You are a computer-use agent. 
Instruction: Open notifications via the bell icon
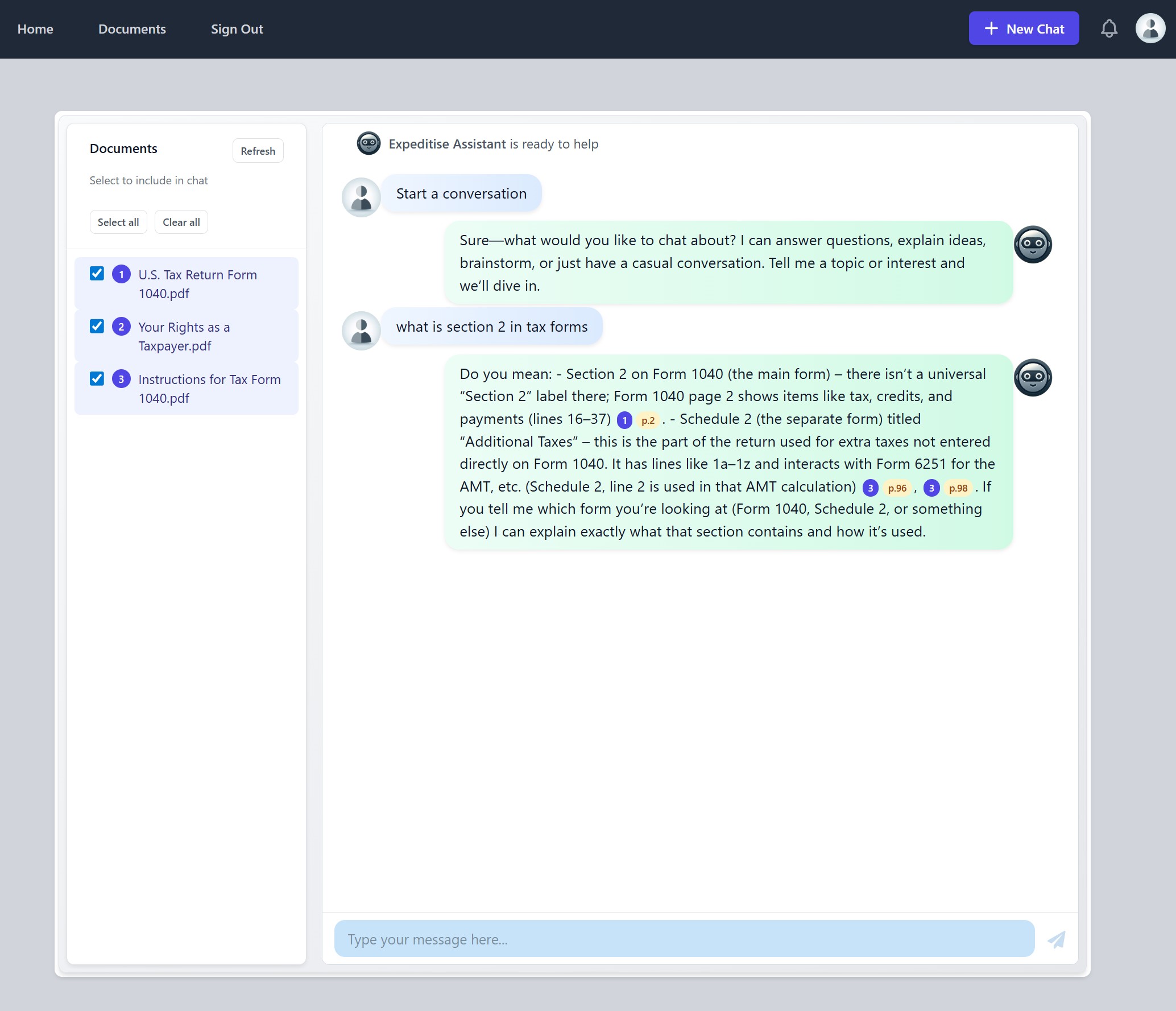coord(1109,28)
